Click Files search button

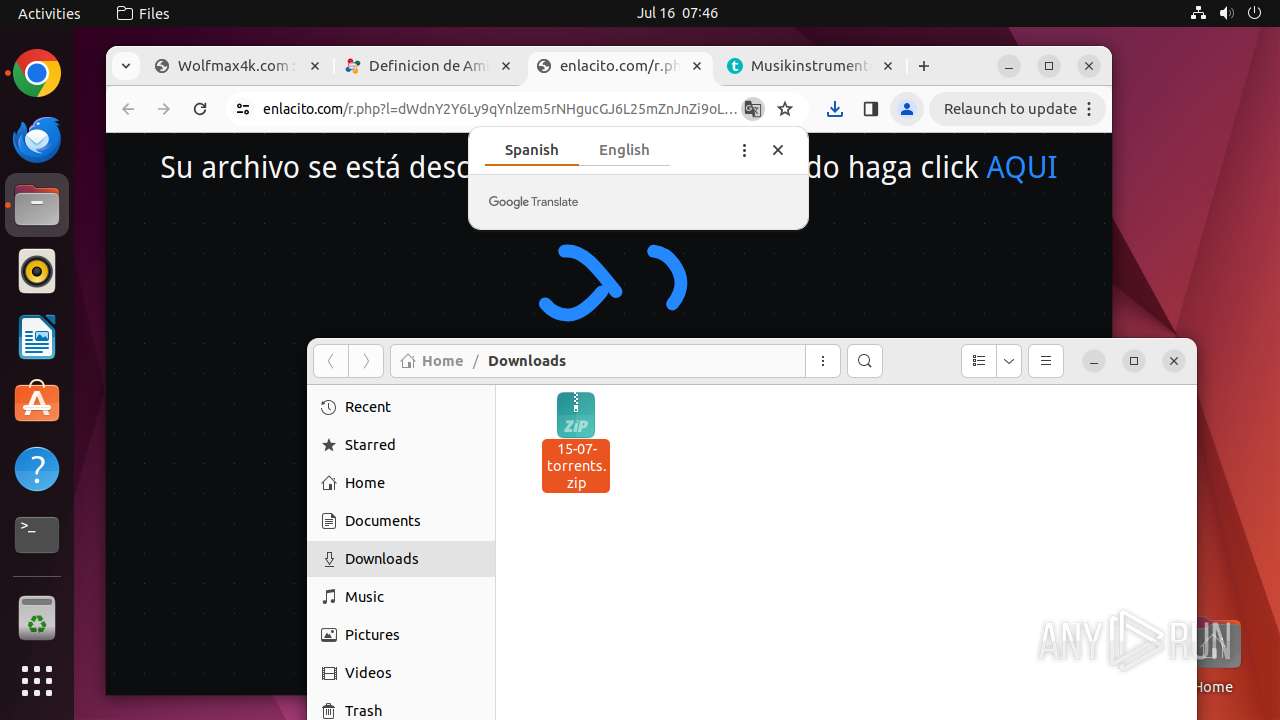click(x=865, y=361)
